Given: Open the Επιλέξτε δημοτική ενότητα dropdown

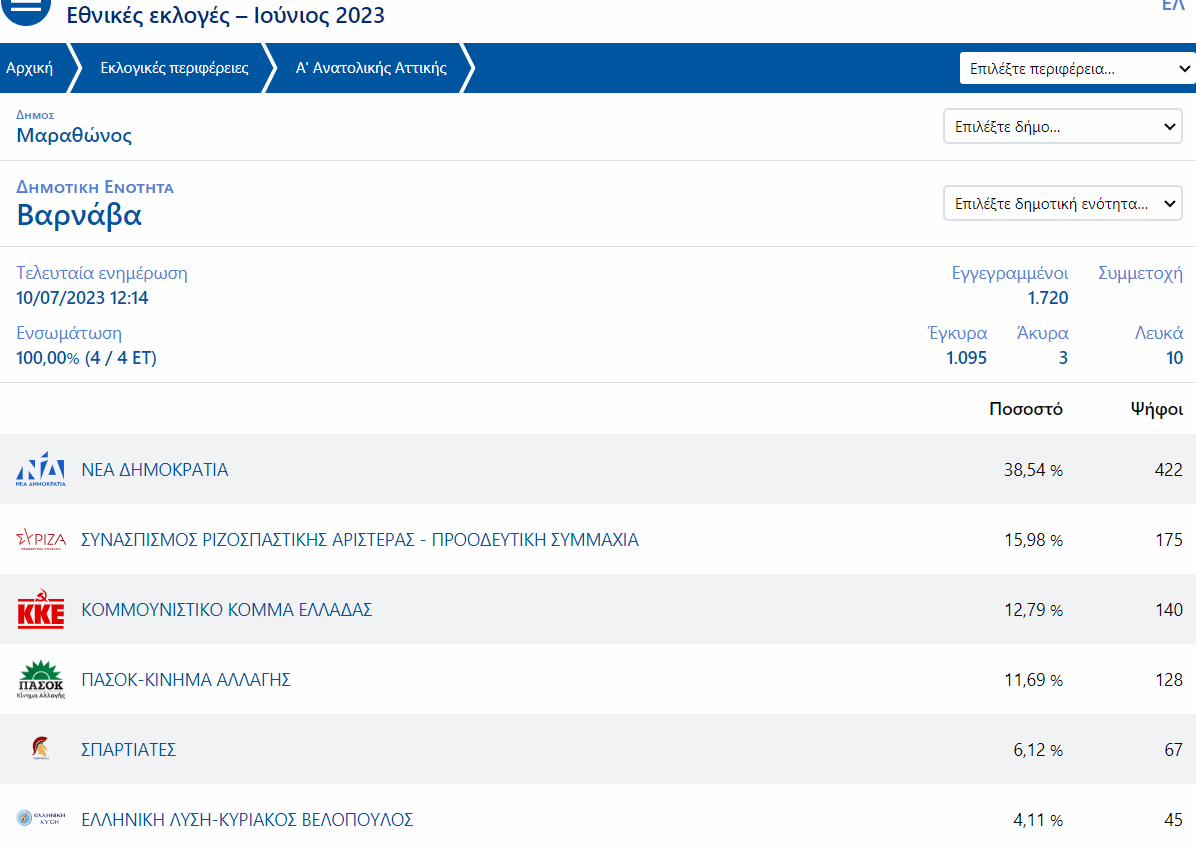Looking at the screenshot, I should pos(1063,204).
